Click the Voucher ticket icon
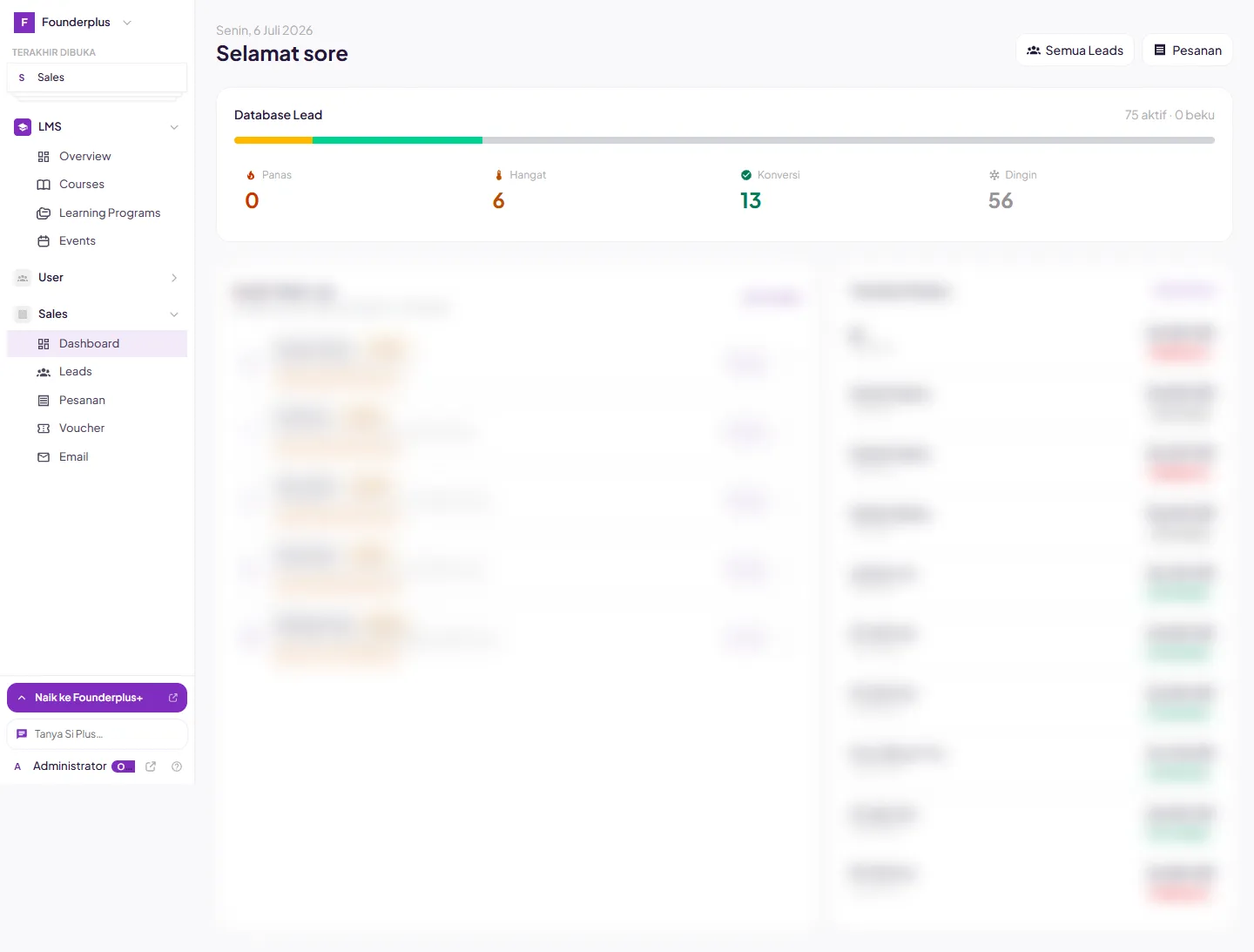The width and height of the screenshot is (1254, 952). pos(44,429)
